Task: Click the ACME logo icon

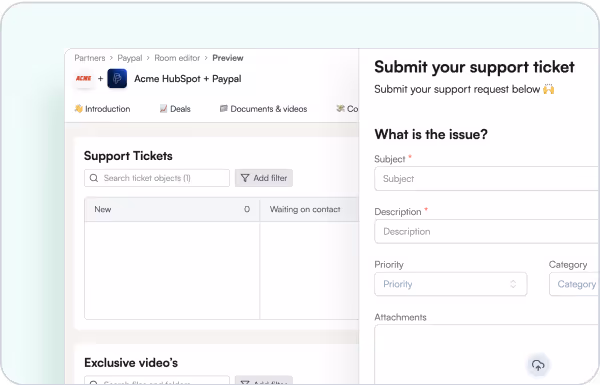Action: click(83, 78)
